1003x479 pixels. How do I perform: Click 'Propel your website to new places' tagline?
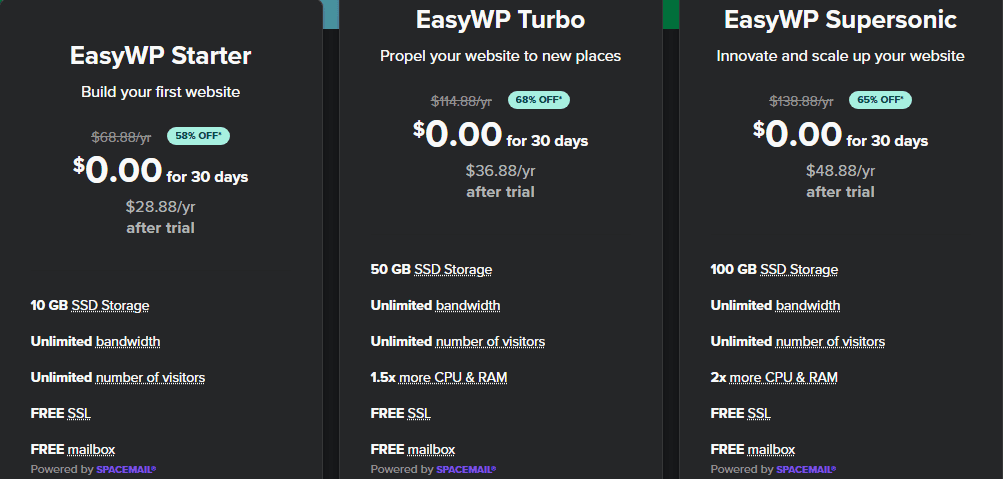[x=500, y=56]
